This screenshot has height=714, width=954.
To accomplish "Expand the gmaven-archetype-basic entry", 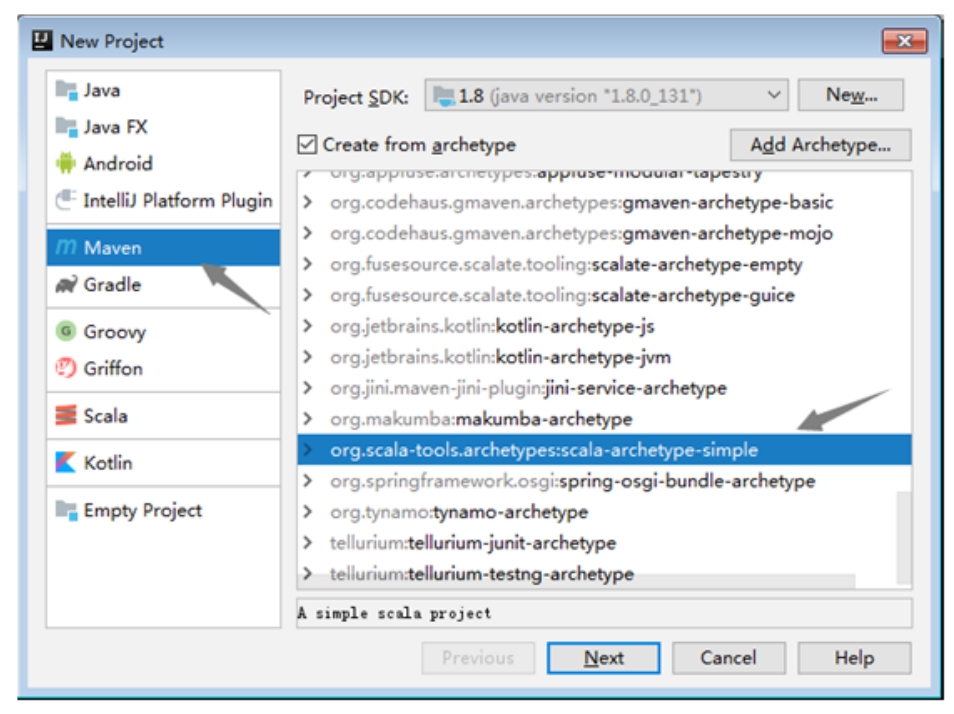I will (x=308, y=202).
